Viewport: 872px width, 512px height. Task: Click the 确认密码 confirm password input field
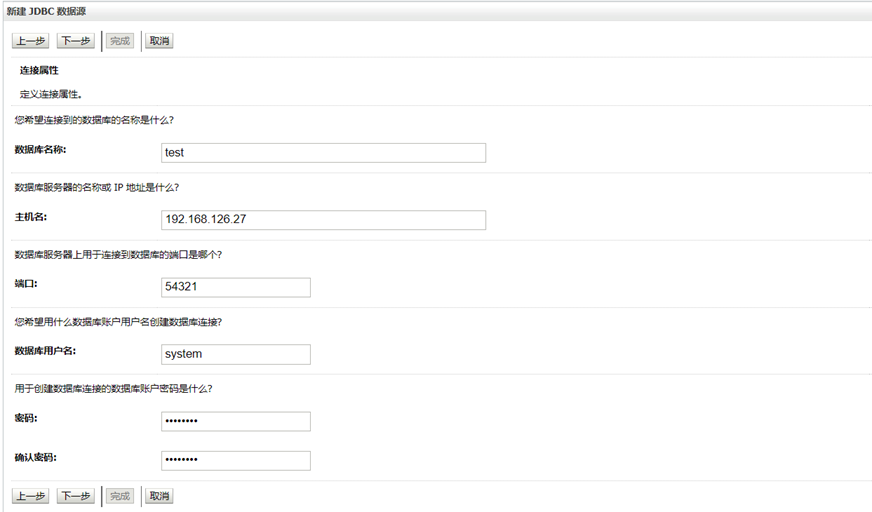click(235, 460)
